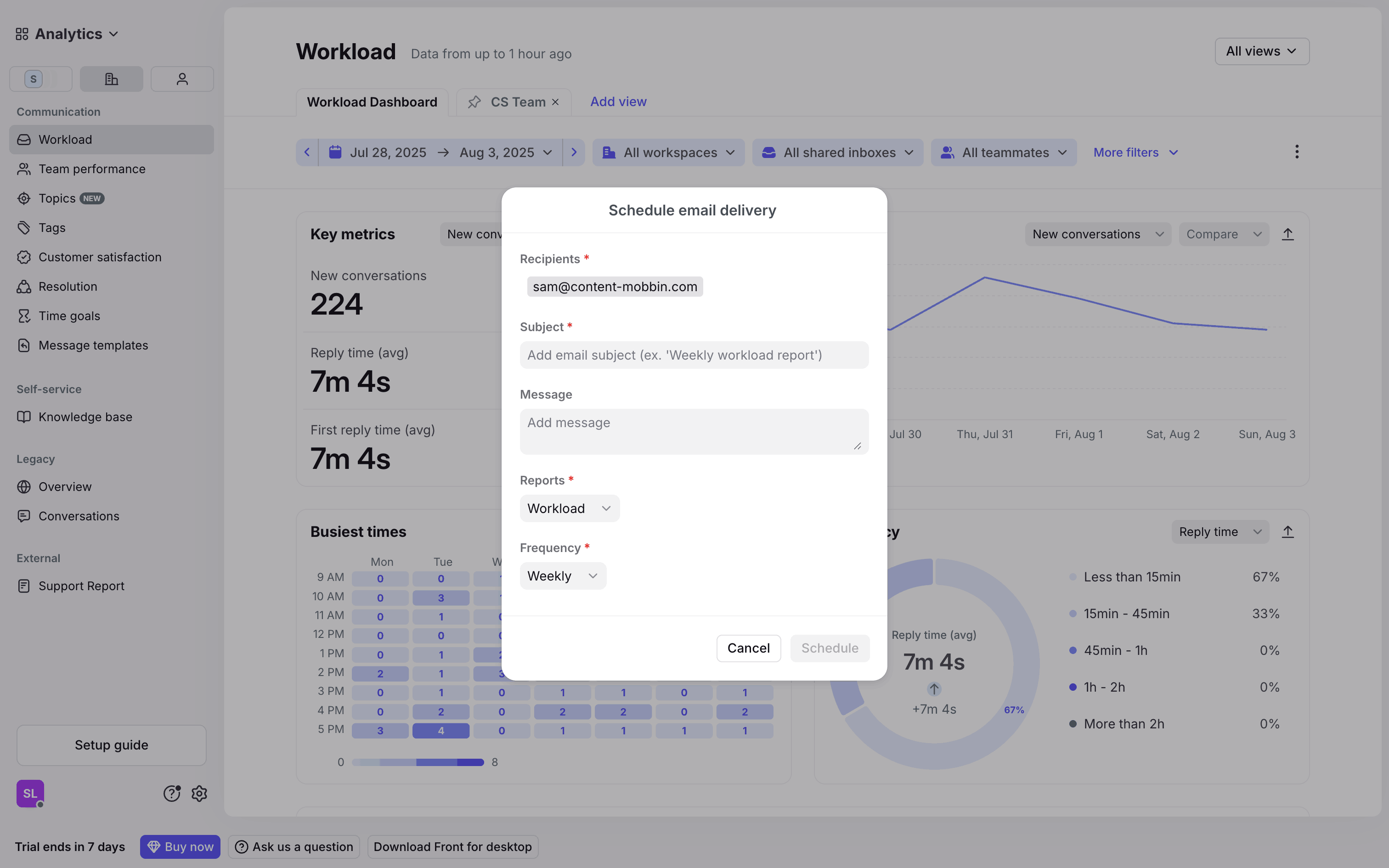This screenshot has height=868, width=1389.
Task: Expand the All views dropdown
Action: point(1262,51)
